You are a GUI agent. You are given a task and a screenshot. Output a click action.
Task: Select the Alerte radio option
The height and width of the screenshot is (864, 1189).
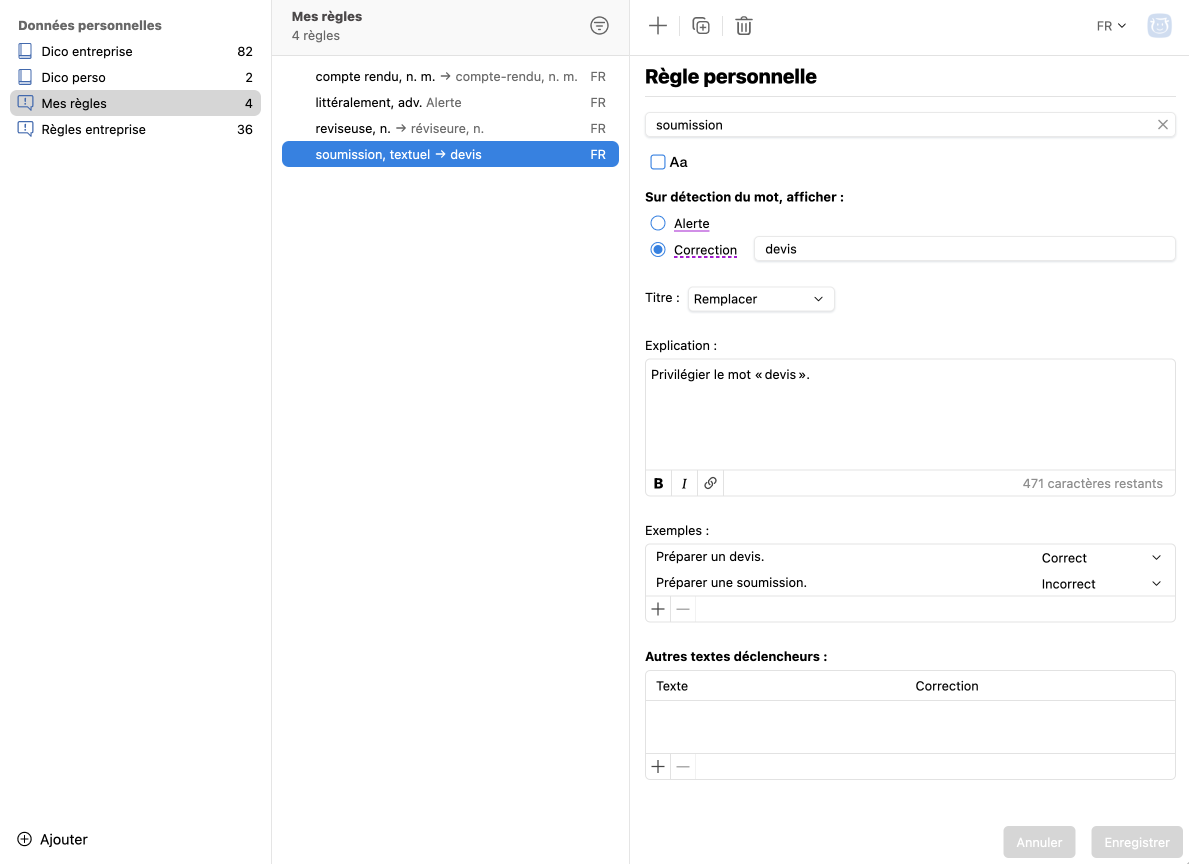(658, 223)
